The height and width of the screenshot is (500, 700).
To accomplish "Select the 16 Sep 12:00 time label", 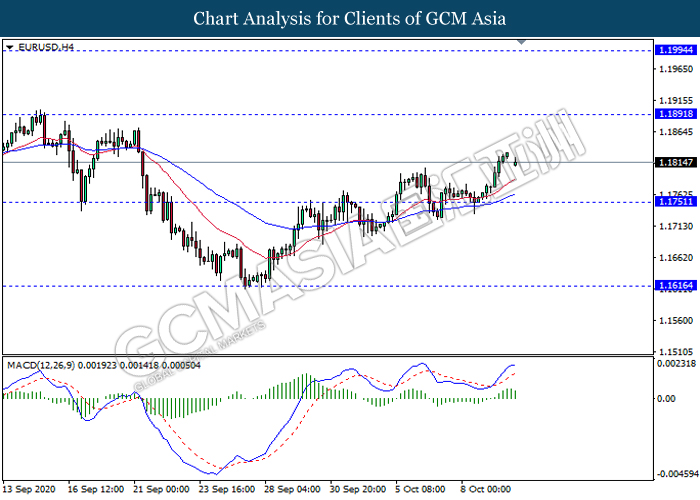I will coord(96,489).
